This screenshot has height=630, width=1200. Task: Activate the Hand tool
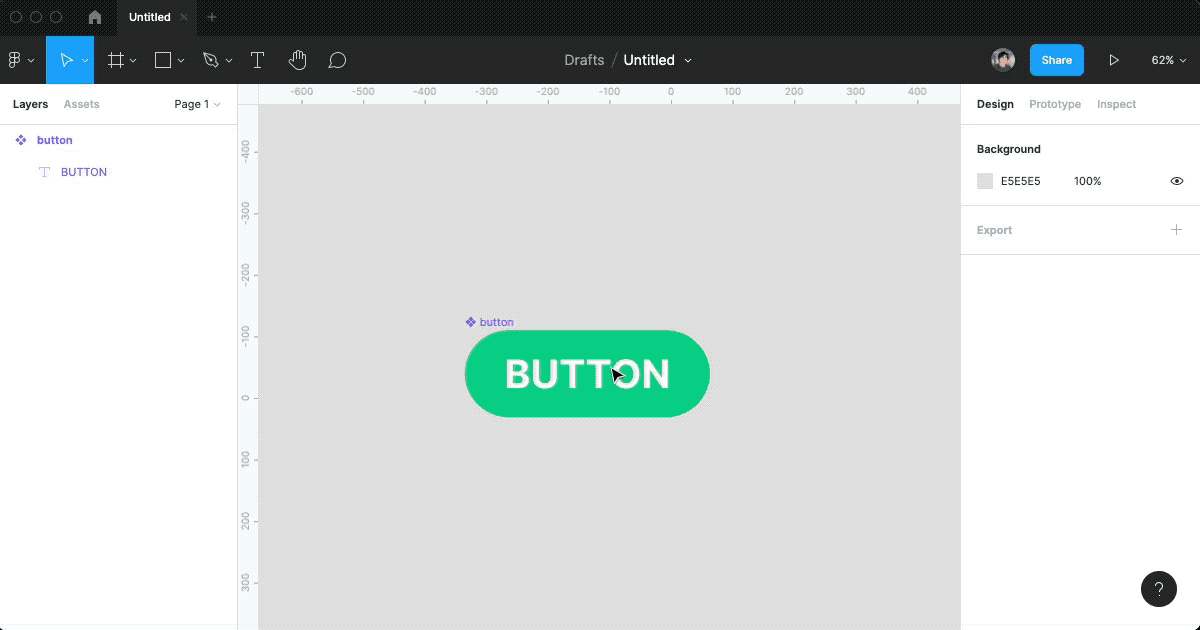(297, 60)
